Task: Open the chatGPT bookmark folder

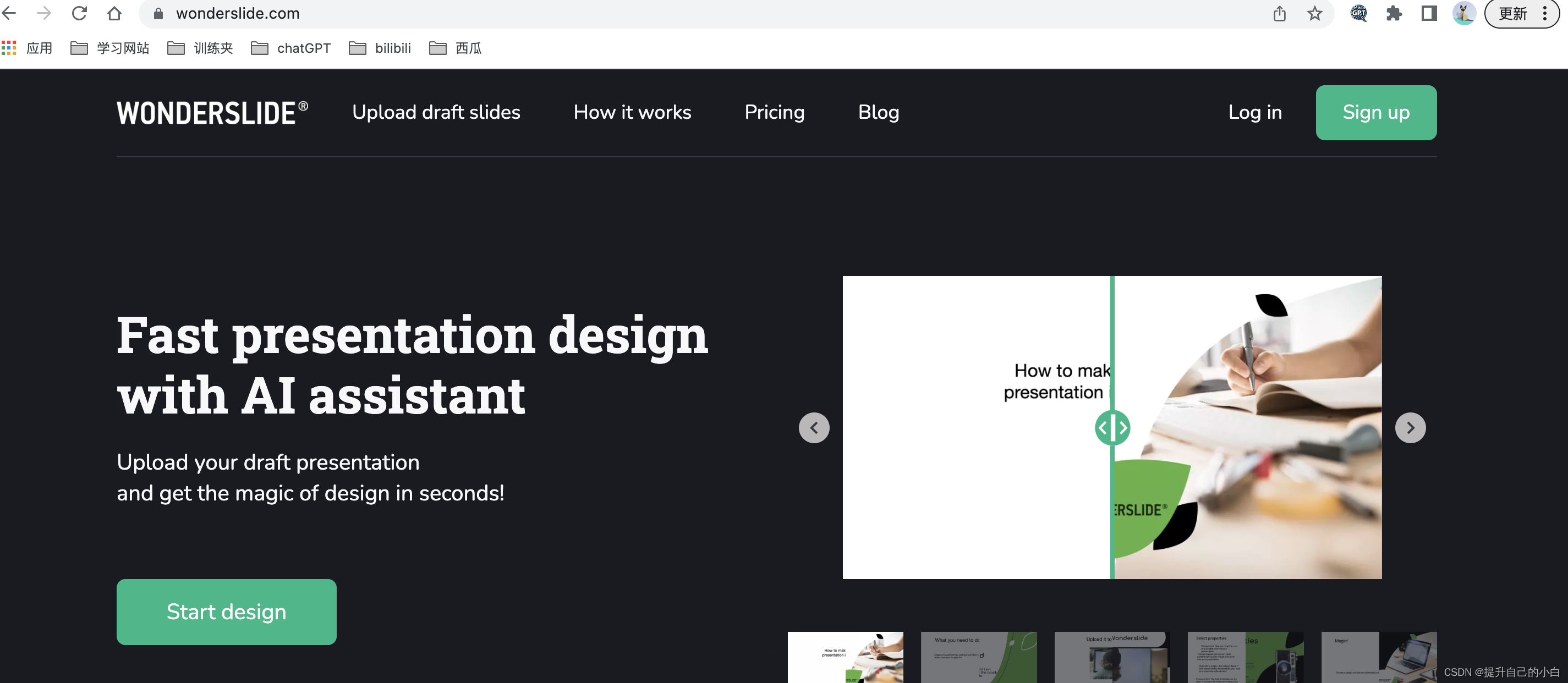Action: [x=291, y=48]
